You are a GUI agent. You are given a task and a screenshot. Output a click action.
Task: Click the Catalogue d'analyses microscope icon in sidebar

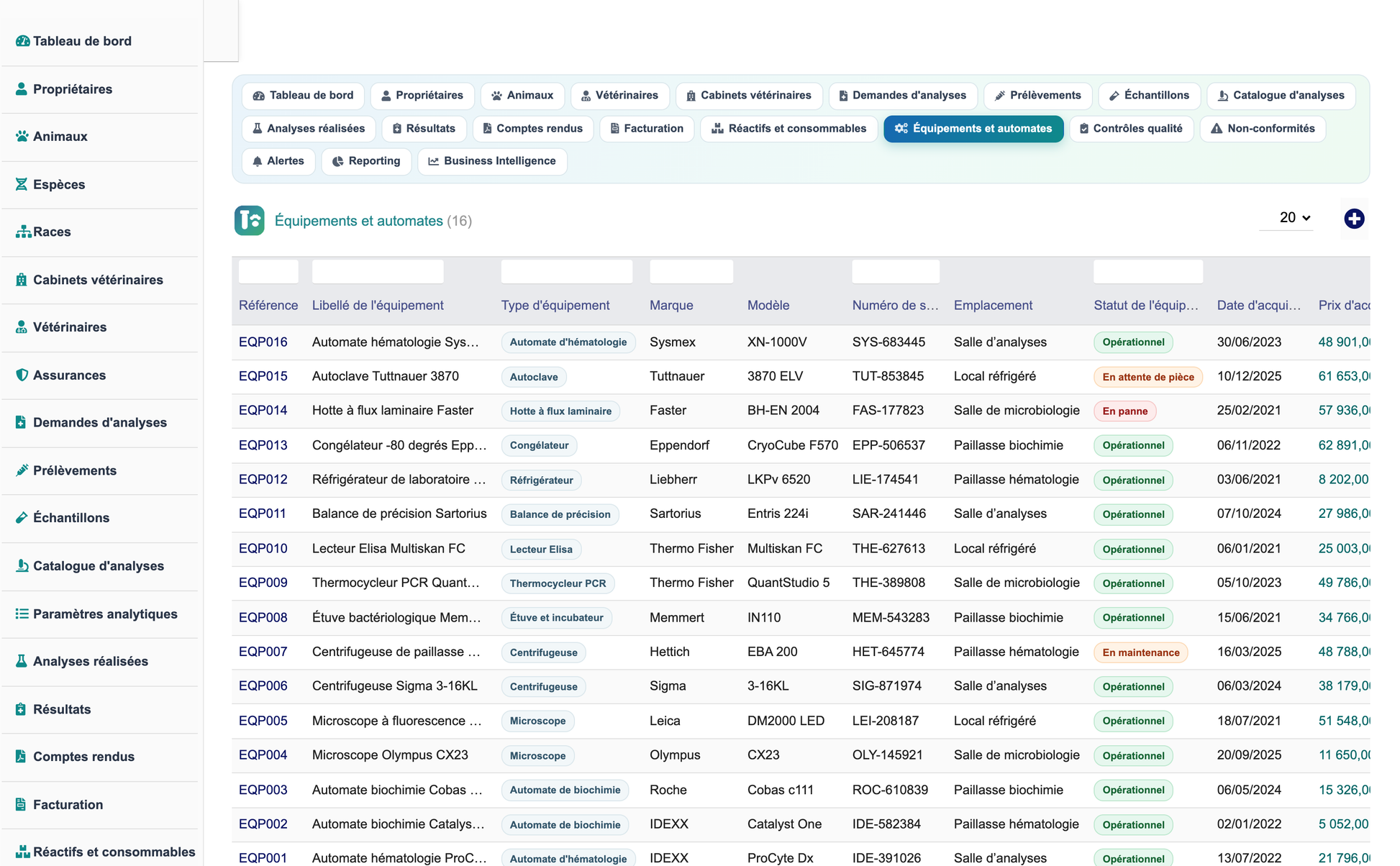[x=22, y=566]
